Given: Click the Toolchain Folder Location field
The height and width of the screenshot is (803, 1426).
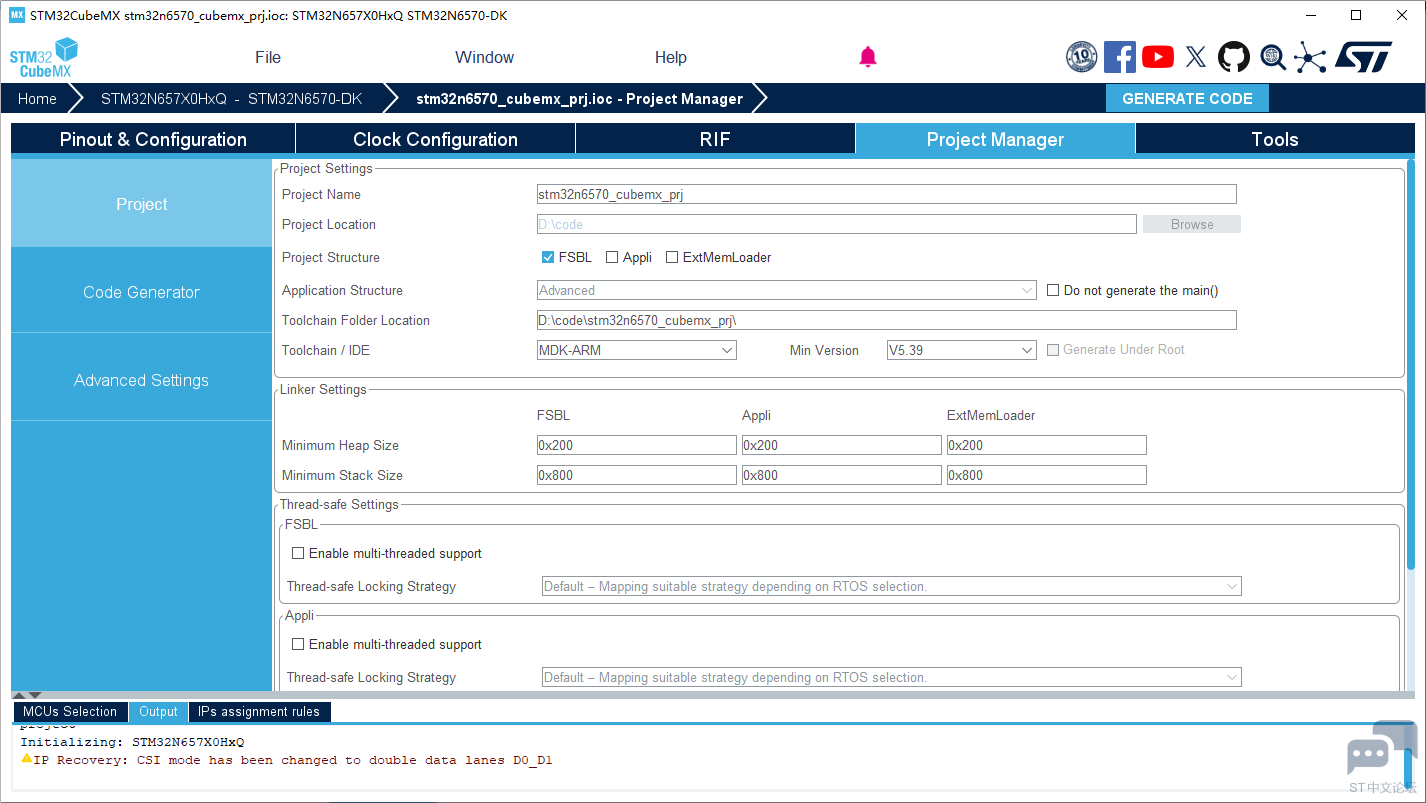Looking at the screenshot, I should (x=887, y=320).
